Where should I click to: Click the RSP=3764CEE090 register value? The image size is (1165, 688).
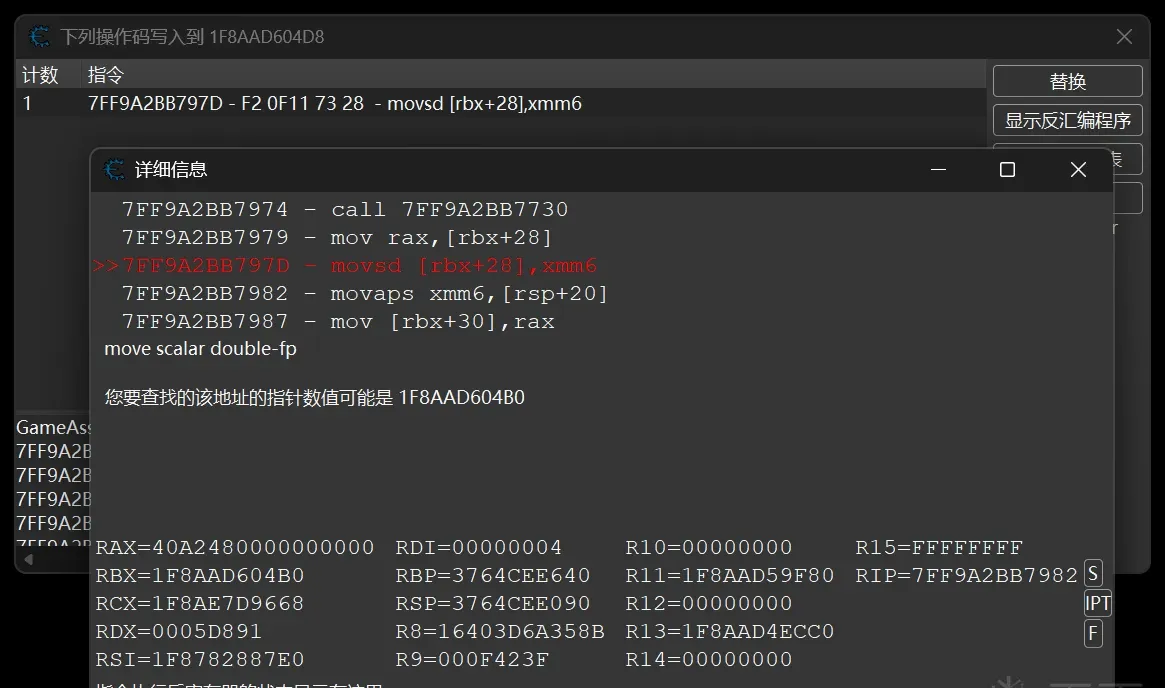coord(493,603)
